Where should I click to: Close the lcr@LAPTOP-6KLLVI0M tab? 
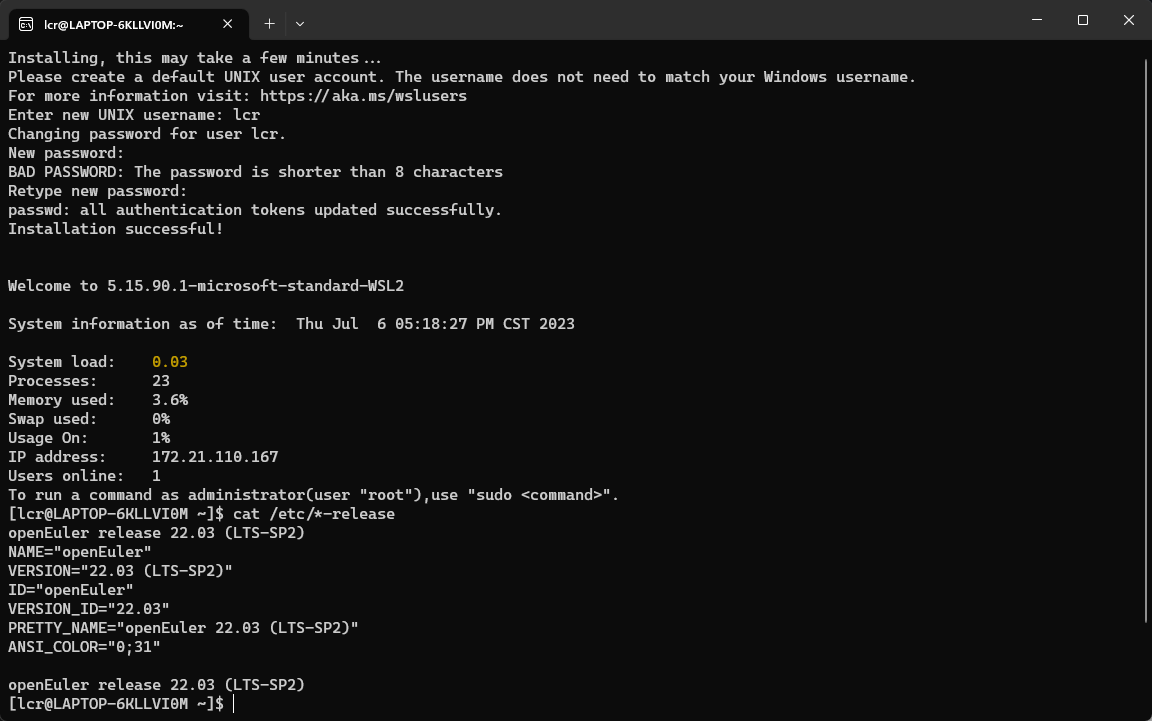[232, 22]
